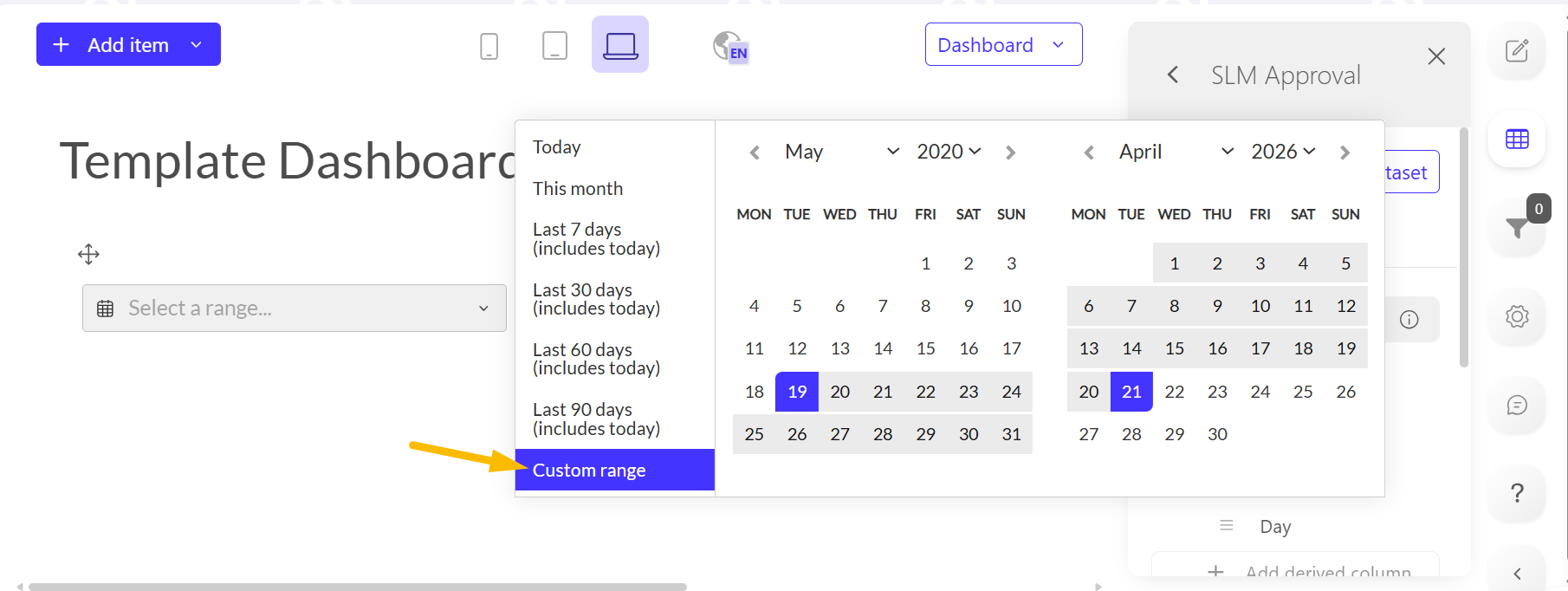Go to next month in April calendar
The width and height of the screenshot is (1568, 591).
[1344, 153]
